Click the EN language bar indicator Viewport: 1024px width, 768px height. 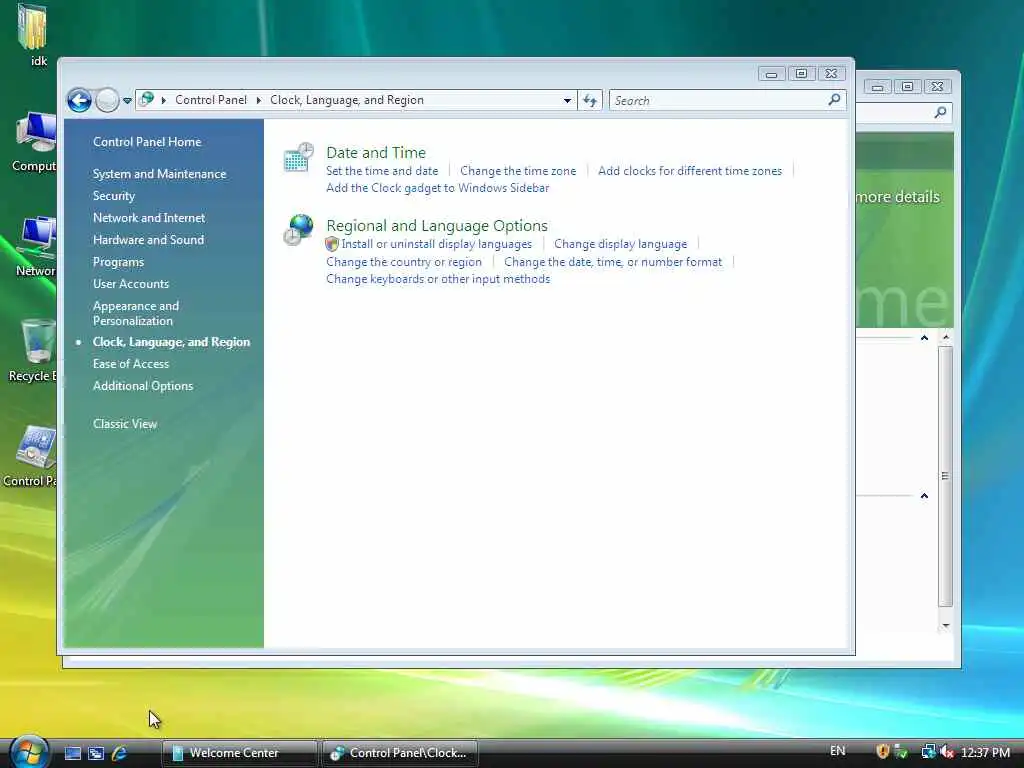click(837, 751)
